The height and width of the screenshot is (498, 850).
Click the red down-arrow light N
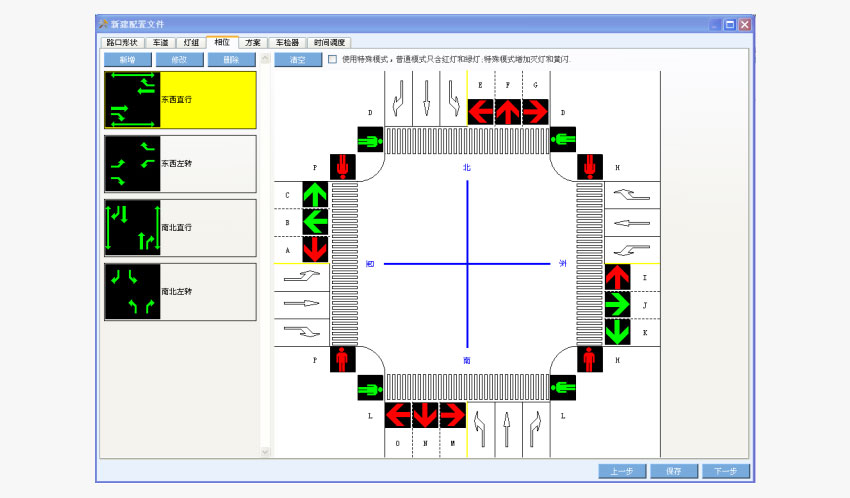tap(426, 414)
